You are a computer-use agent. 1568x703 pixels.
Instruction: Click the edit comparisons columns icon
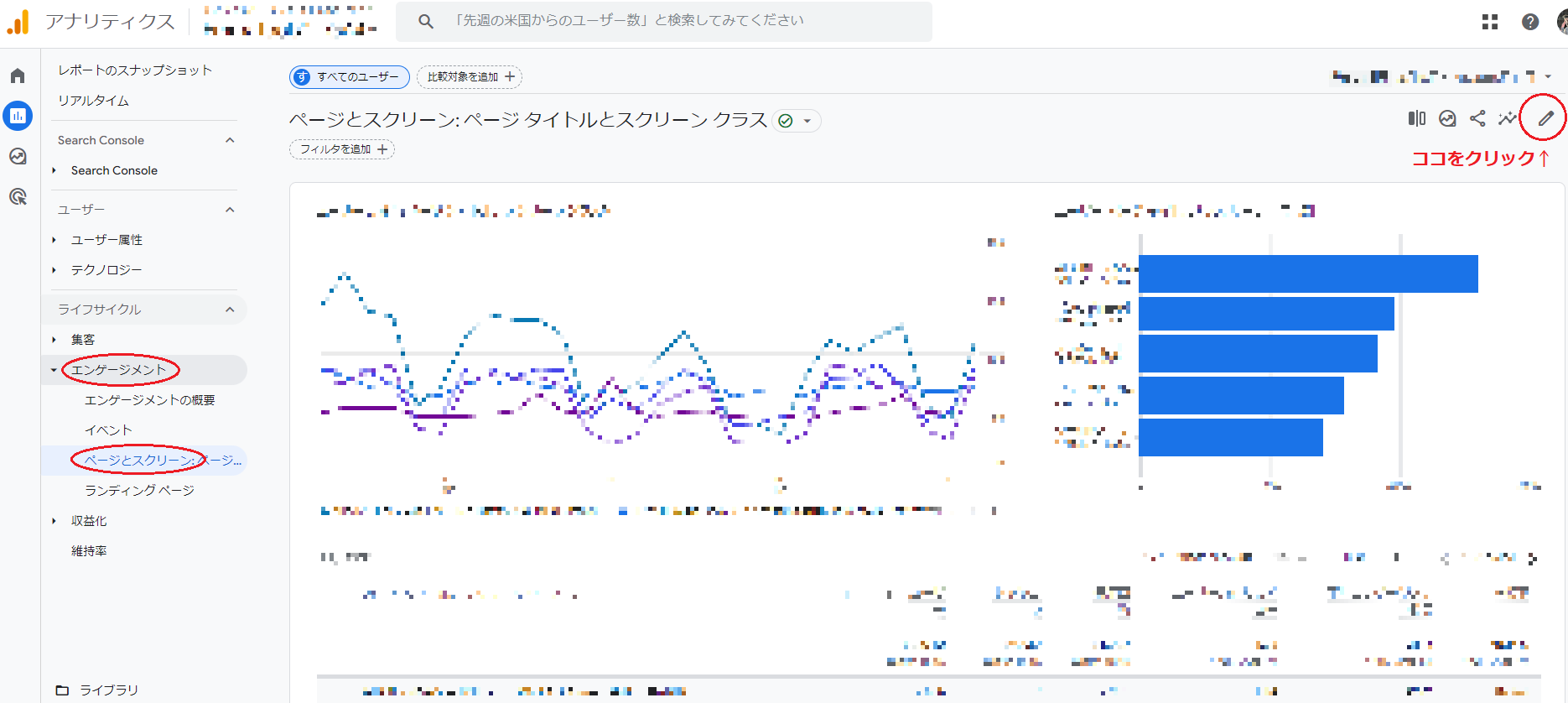coord(1417,118)
